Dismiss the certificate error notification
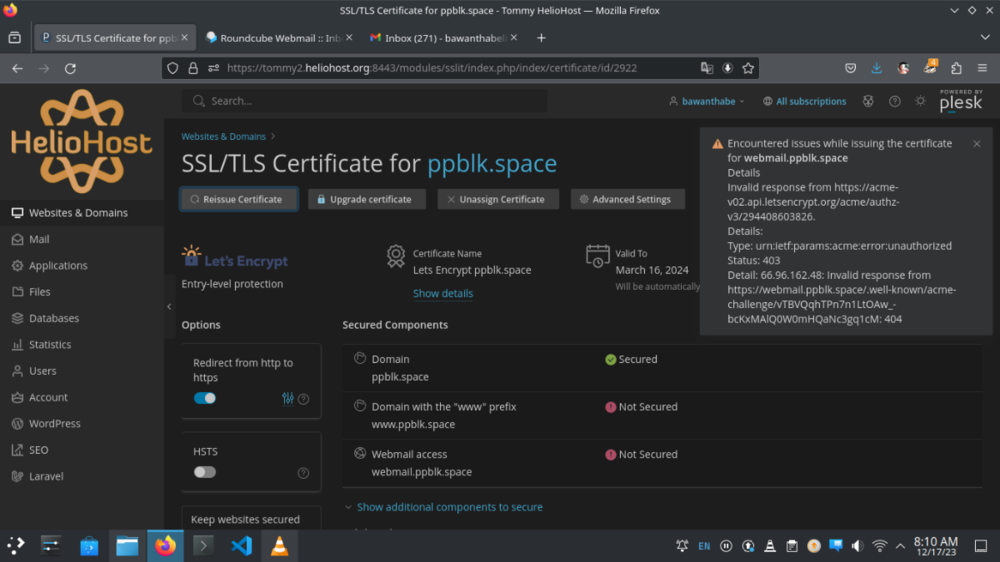 tap(976, 144)
